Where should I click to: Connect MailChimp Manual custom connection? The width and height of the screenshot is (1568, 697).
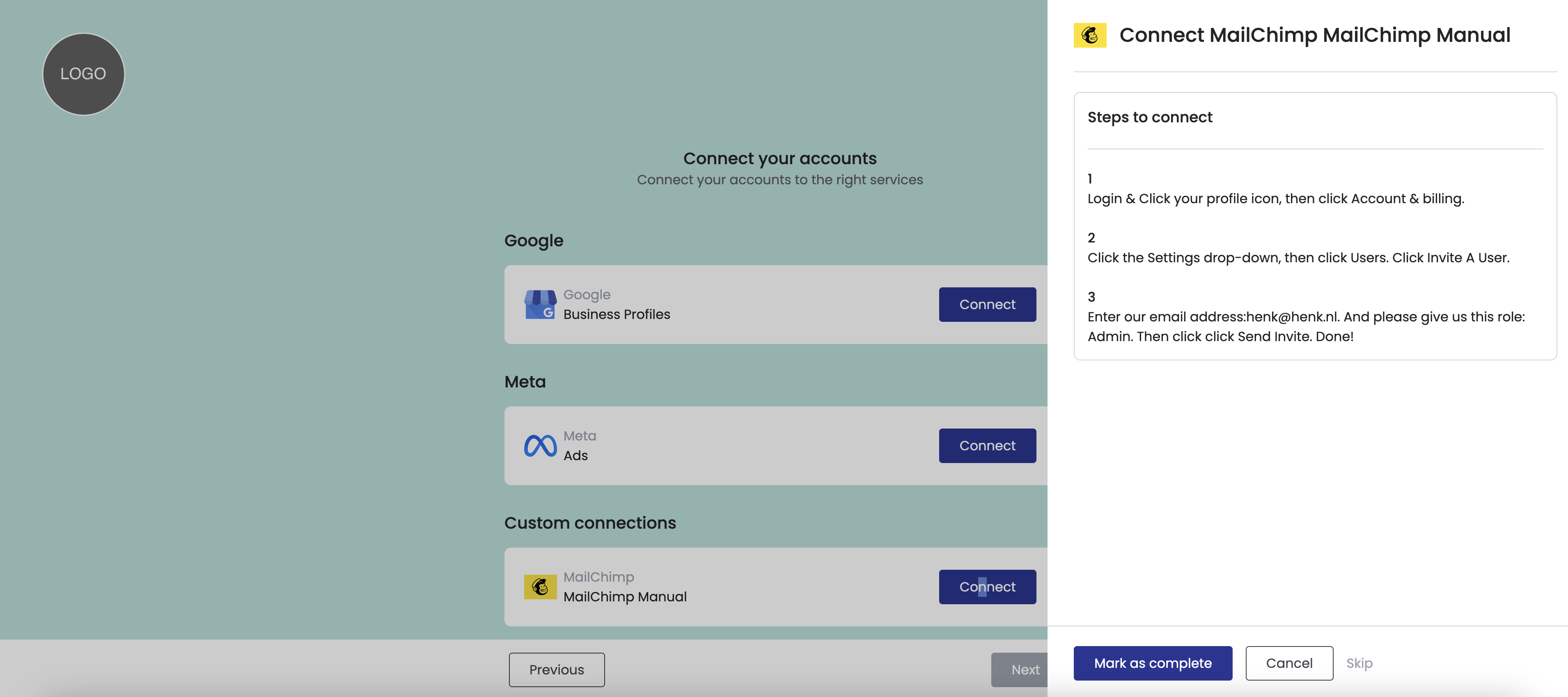click(x=987, y=587)
